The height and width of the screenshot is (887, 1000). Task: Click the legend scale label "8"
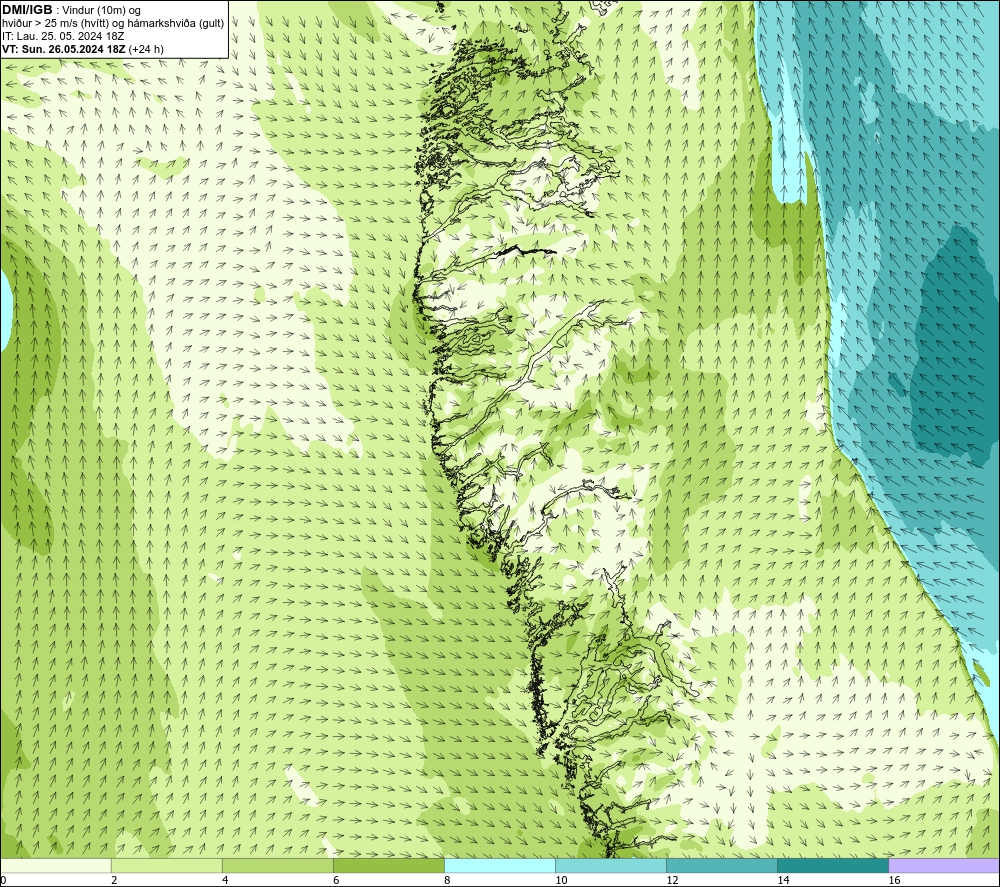[447, 881]
